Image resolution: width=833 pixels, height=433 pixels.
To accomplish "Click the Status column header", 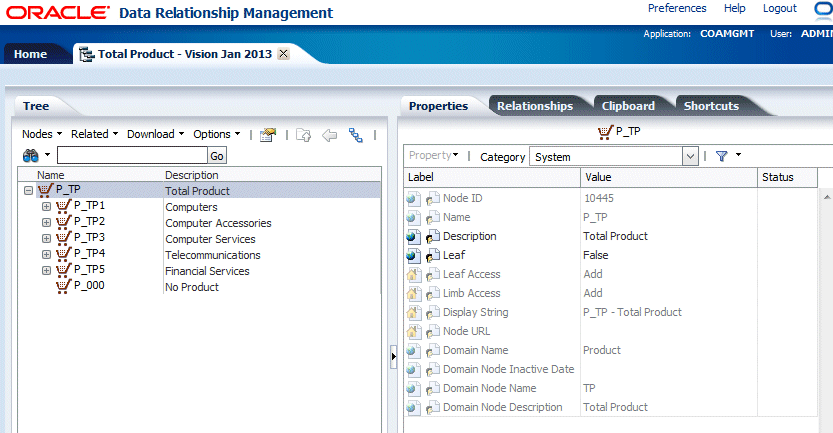I will click(787, 177).
